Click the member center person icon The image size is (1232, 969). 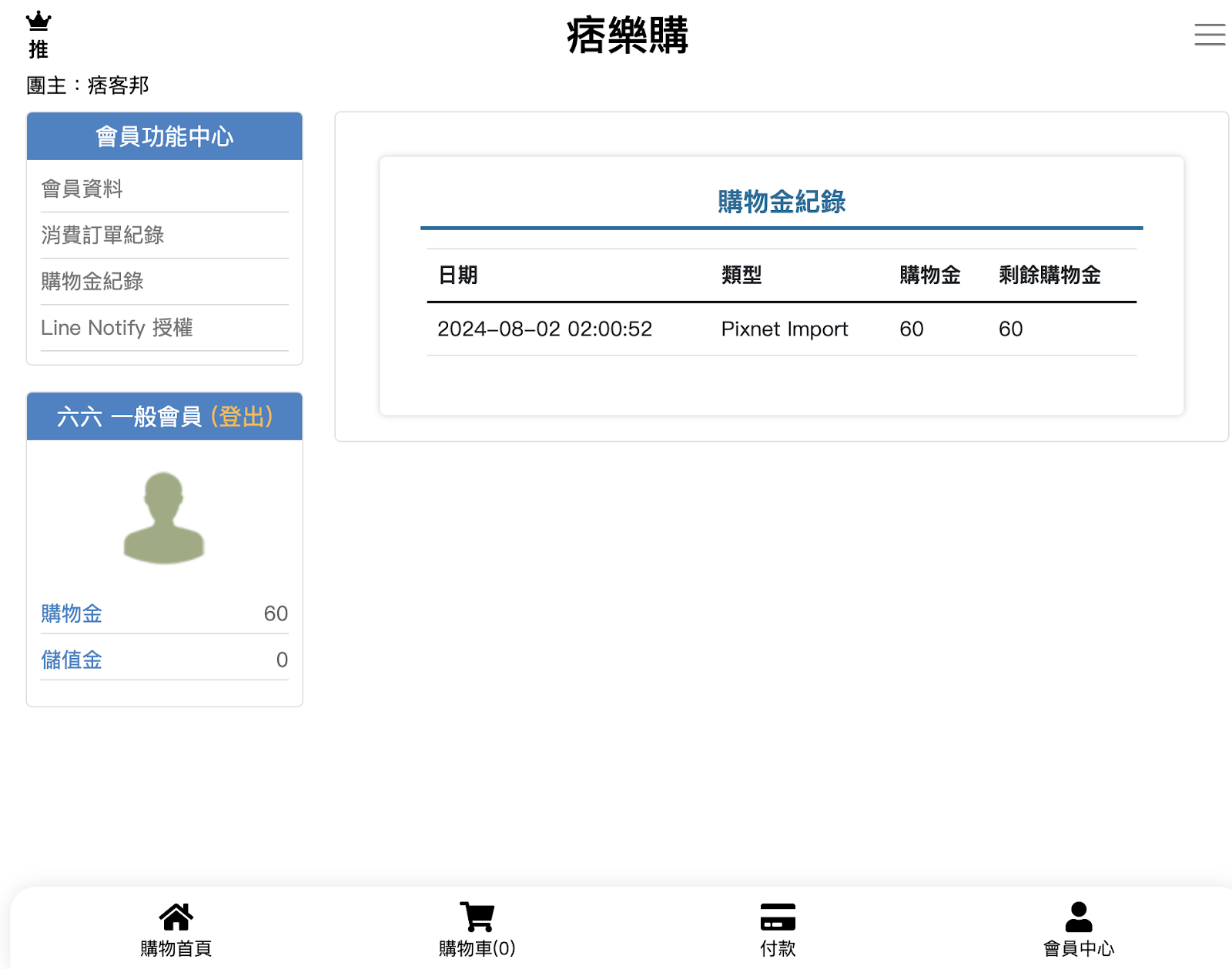1079,916
